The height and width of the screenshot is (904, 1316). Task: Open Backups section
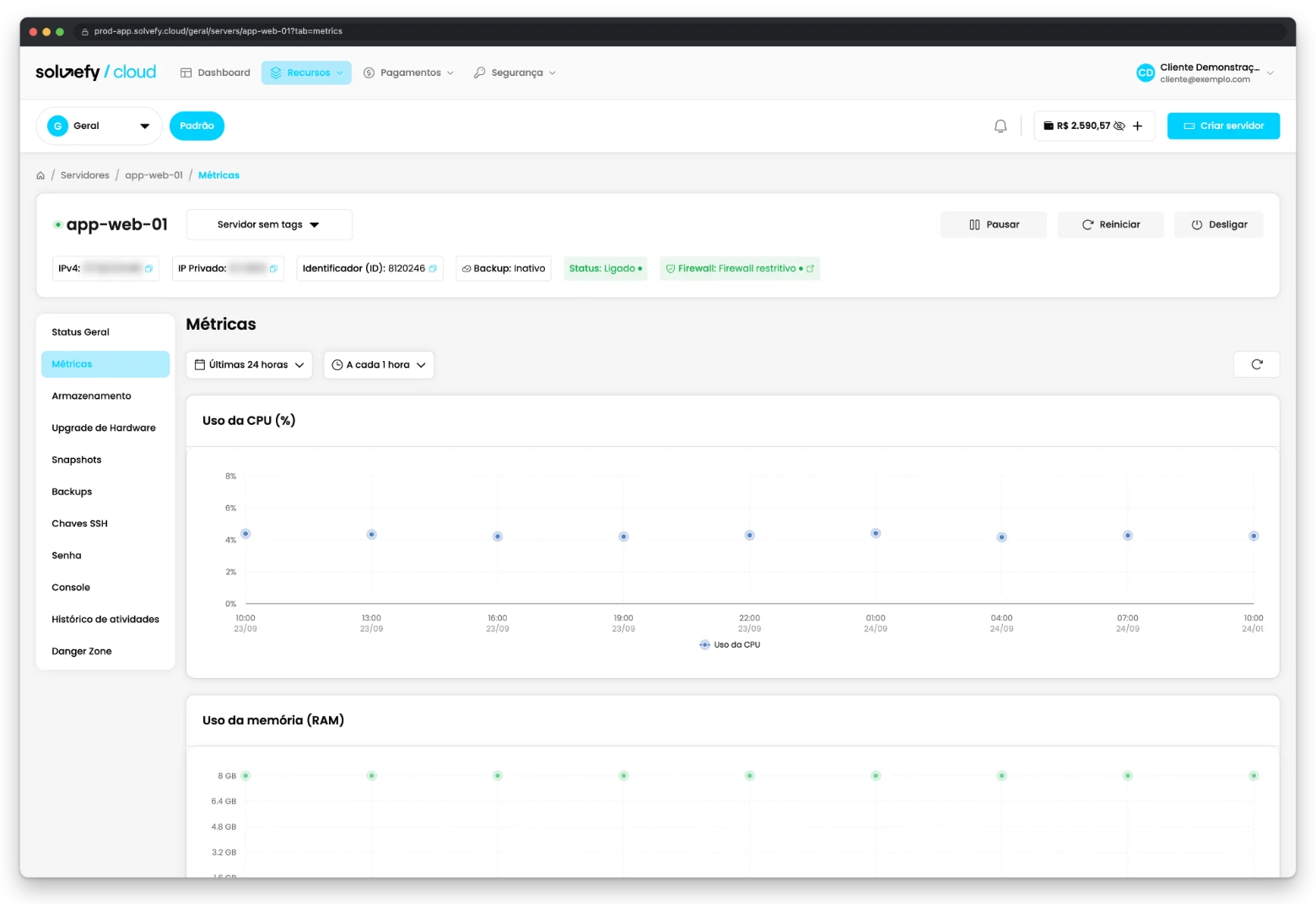click(x=105, y=492)
